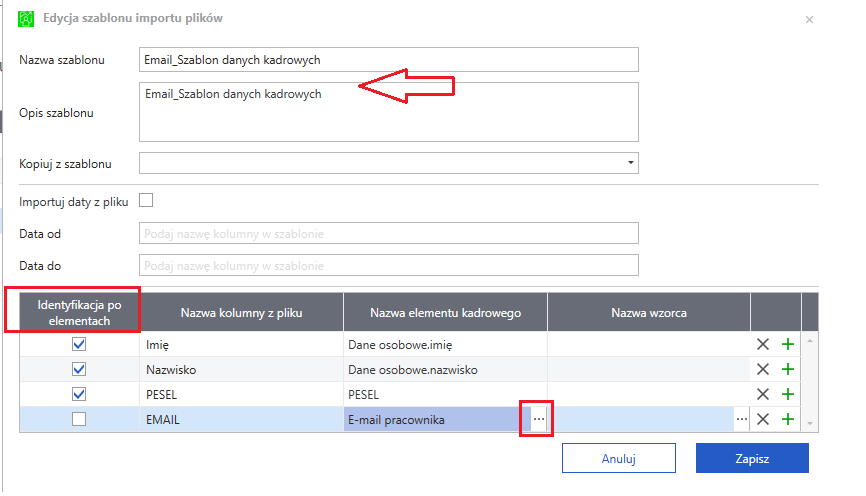Remove the Nazwisko row using X icon

coord(763,369)
